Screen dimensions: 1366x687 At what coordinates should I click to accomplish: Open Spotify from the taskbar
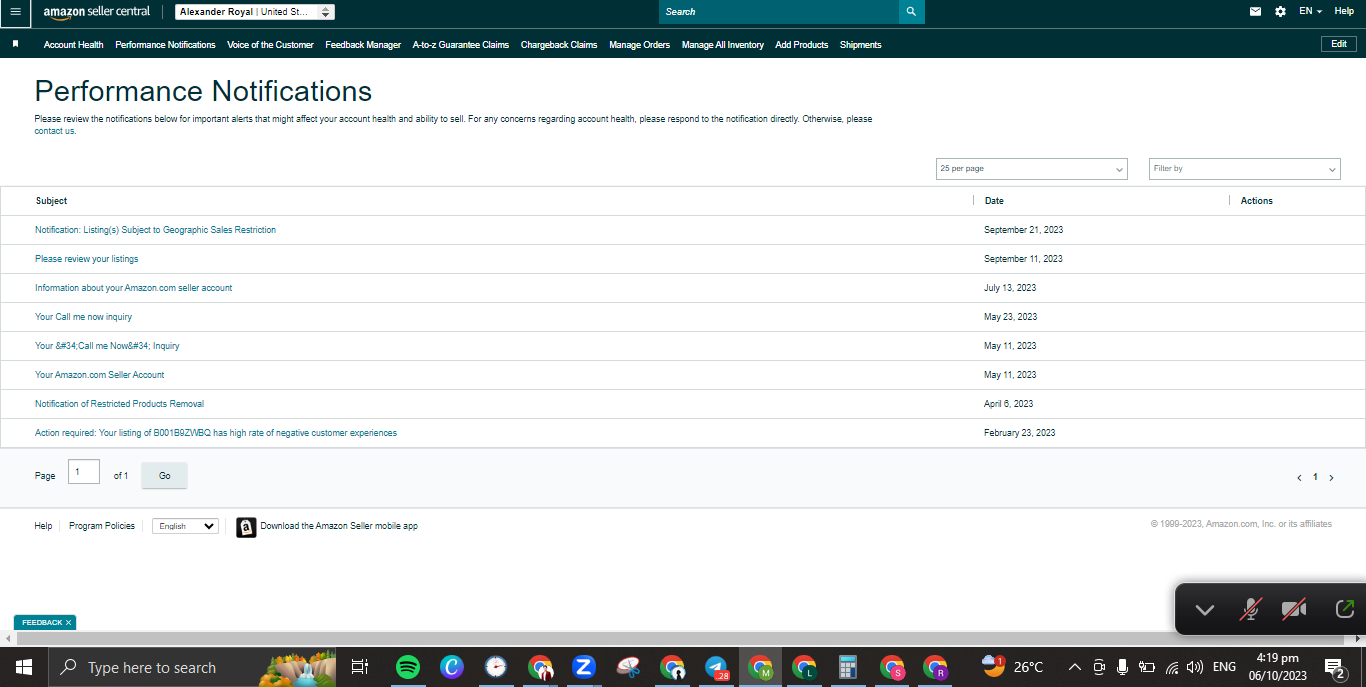click(x=407, y=667)
